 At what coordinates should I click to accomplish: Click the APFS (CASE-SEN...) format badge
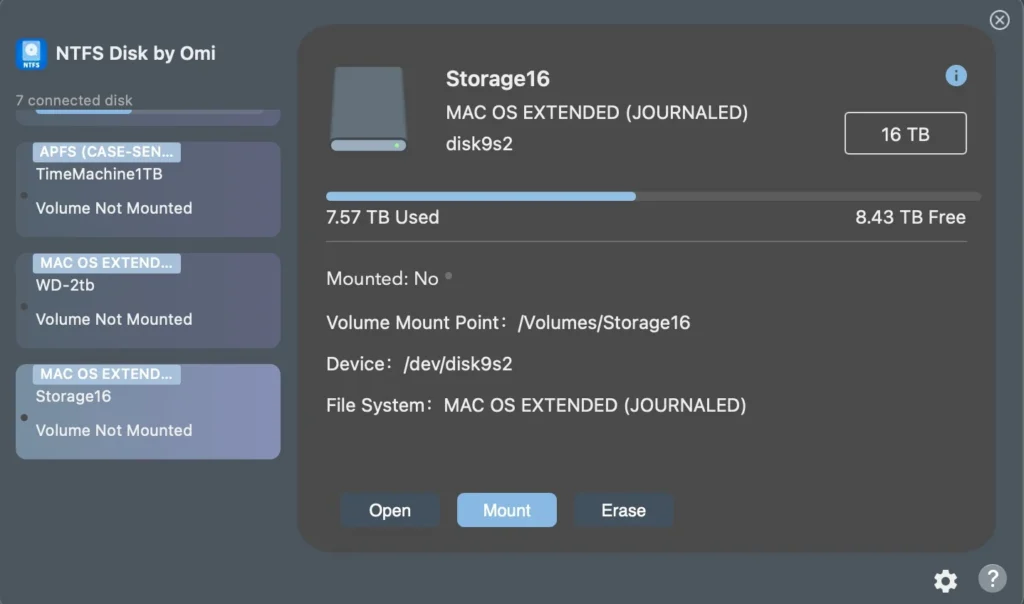pos(105,152)
